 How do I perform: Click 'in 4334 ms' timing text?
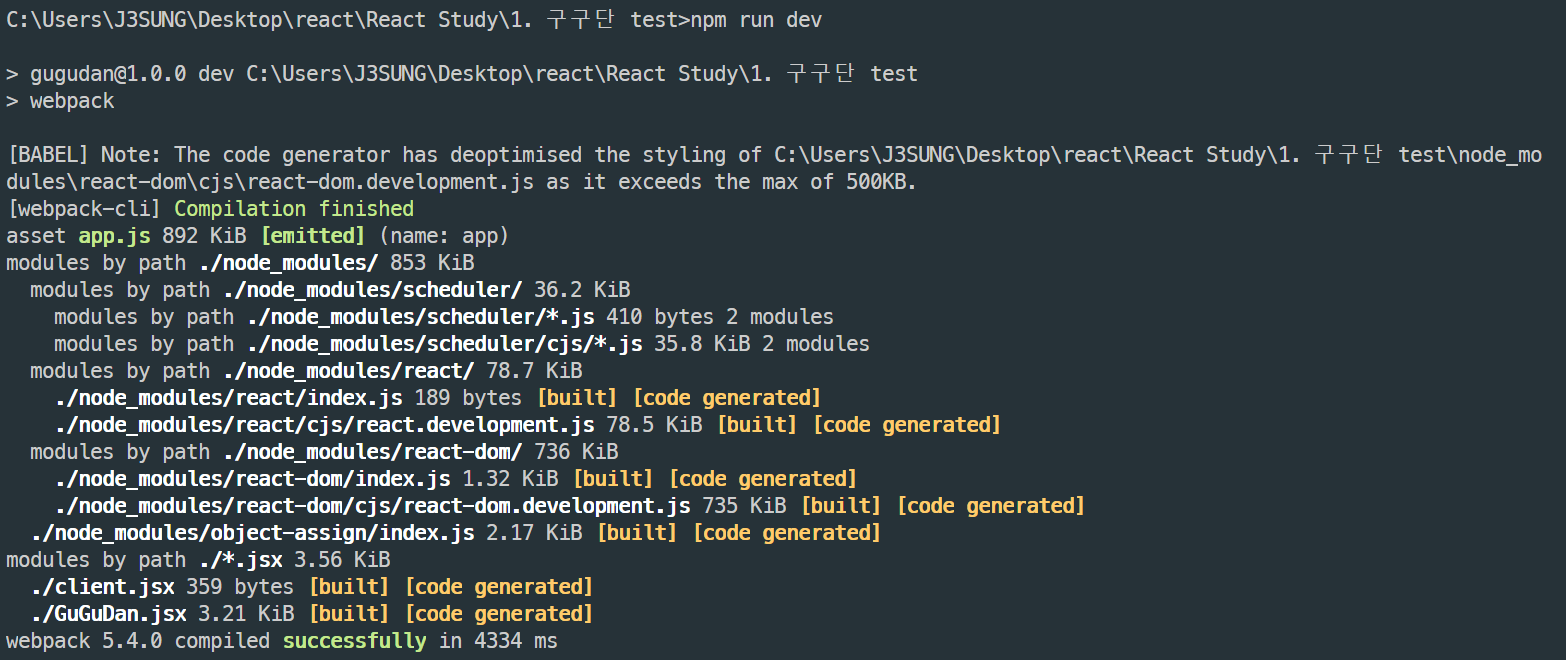498,641
